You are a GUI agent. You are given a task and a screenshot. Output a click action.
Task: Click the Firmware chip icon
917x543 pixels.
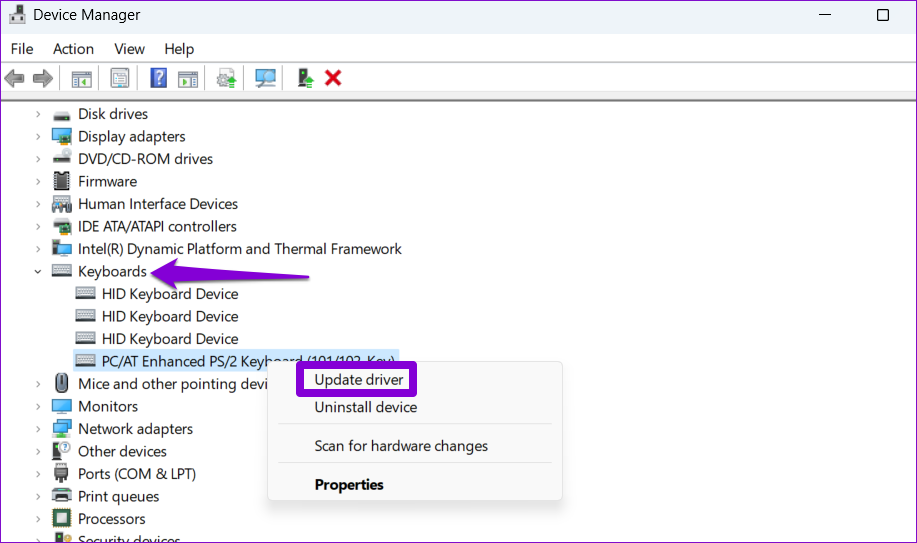(x=61, y=181)
